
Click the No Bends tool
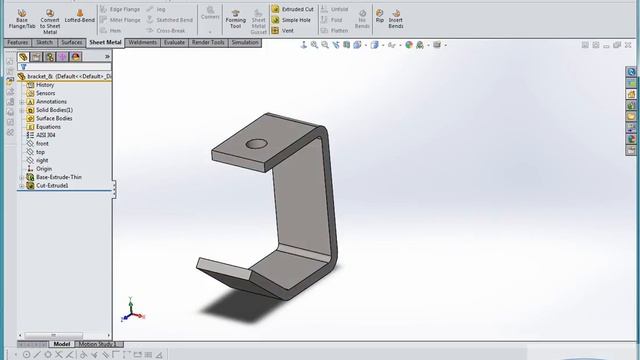click(x=362, y=19)
